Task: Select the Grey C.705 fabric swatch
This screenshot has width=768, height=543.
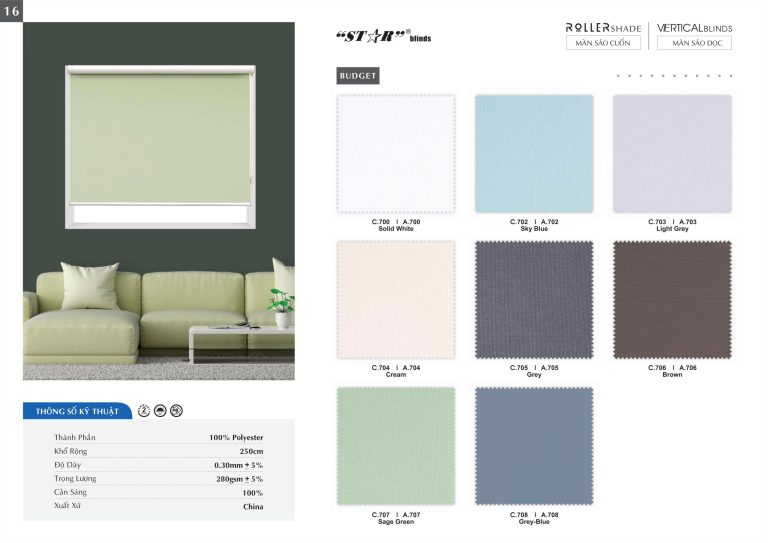Action: 534,300
